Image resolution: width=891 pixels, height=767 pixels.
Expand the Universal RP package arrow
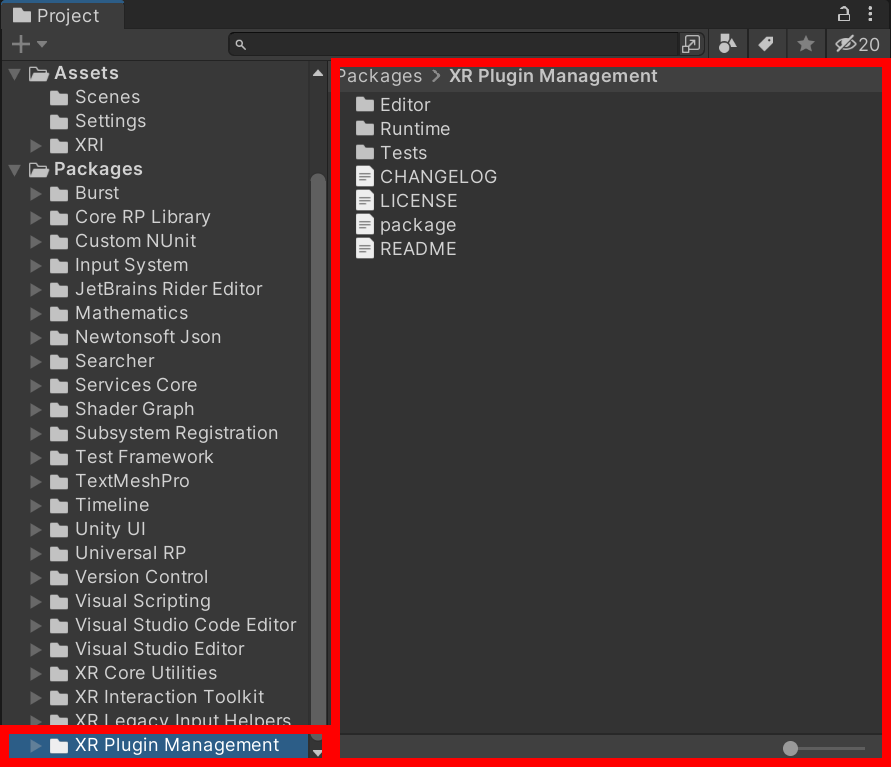pos(36,553)
